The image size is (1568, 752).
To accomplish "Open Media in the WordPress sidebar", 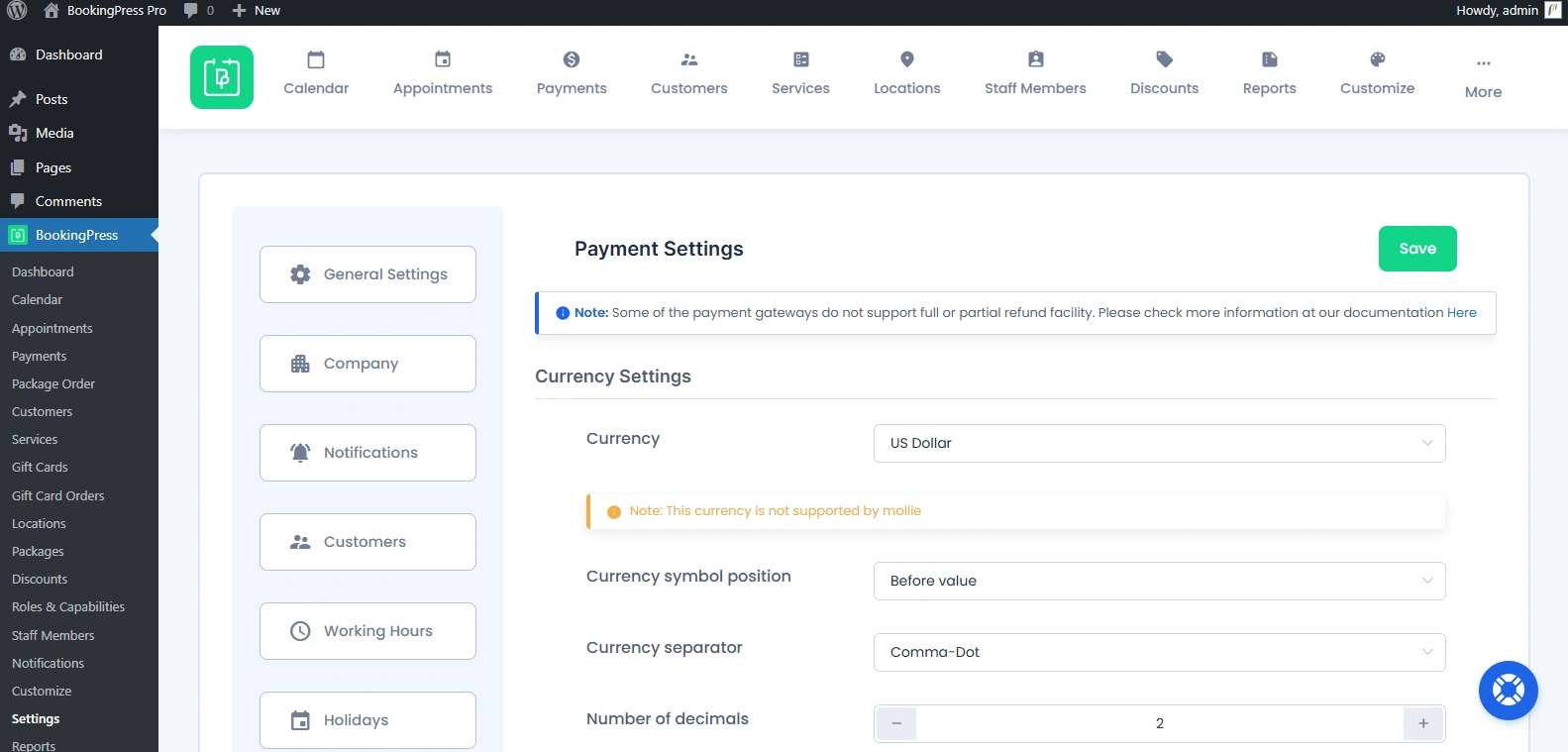I will click(x=79, y=133).
